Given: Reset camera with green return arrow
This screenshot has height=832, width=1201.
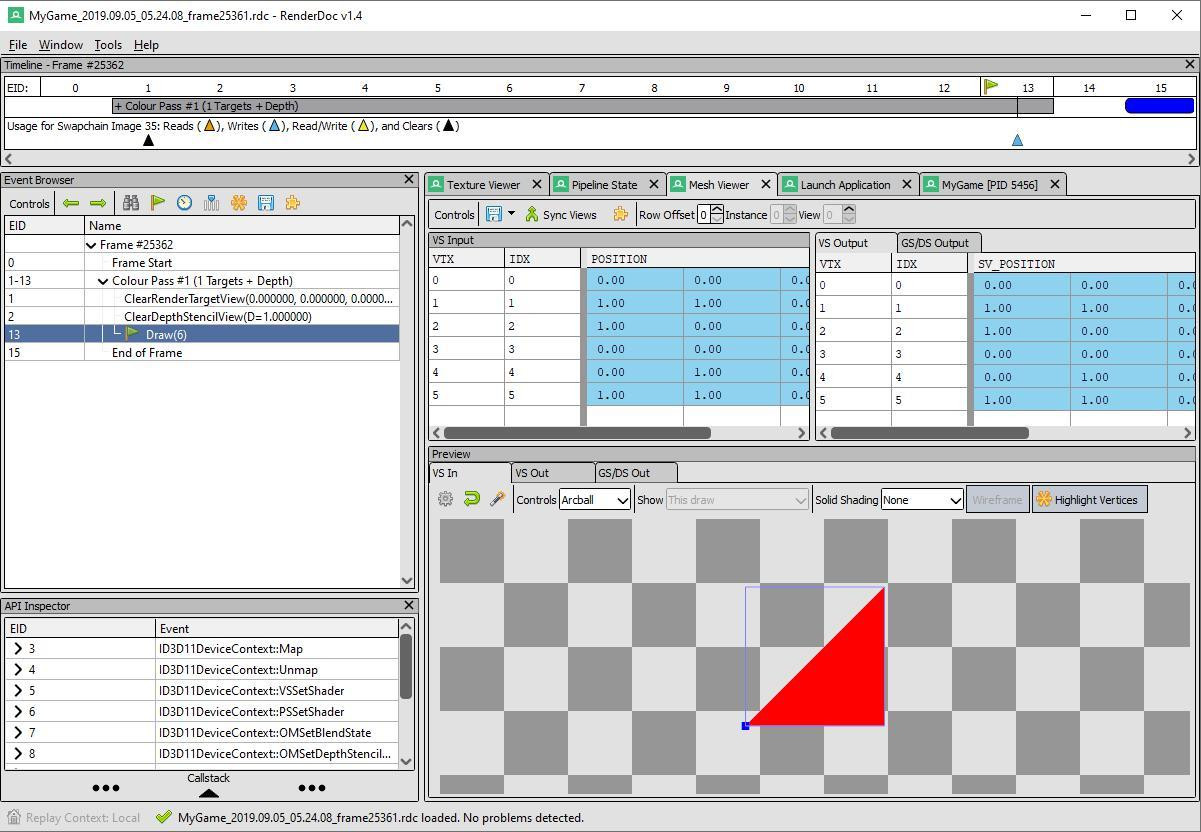Looking at the screenshot, I should tap(472, 499).
